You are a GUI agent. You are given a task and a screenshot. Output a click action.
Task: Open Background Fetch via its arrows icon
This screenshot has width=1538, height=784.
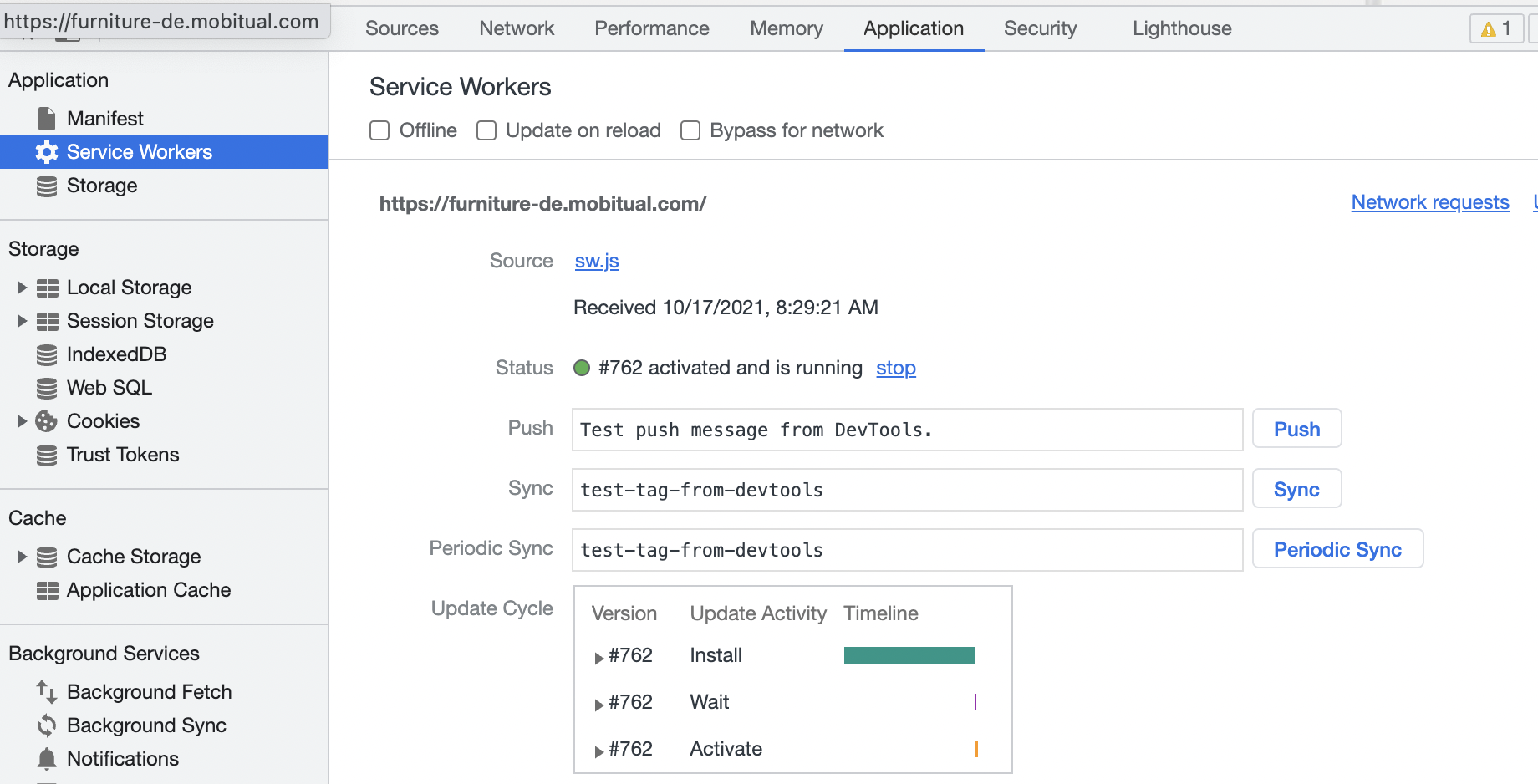(x=45, y=691)
